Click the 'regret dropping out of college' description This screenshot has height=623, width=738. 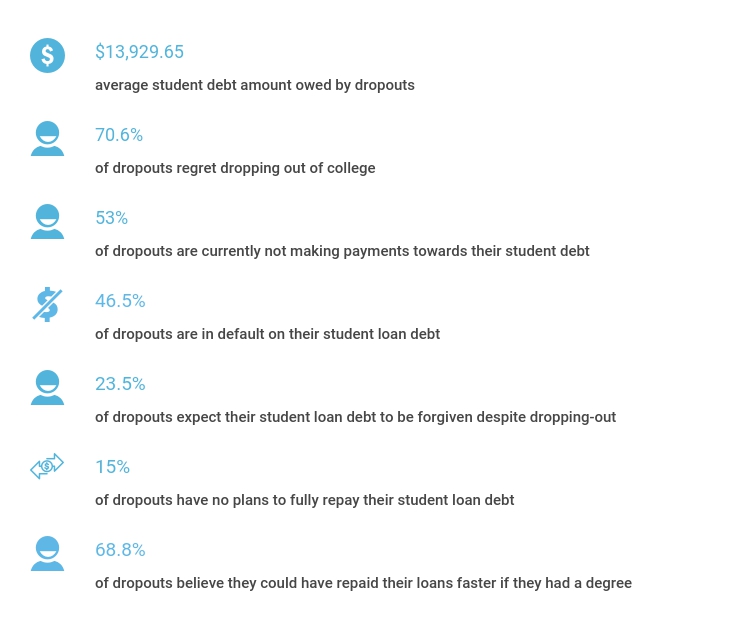click(235, 168)
